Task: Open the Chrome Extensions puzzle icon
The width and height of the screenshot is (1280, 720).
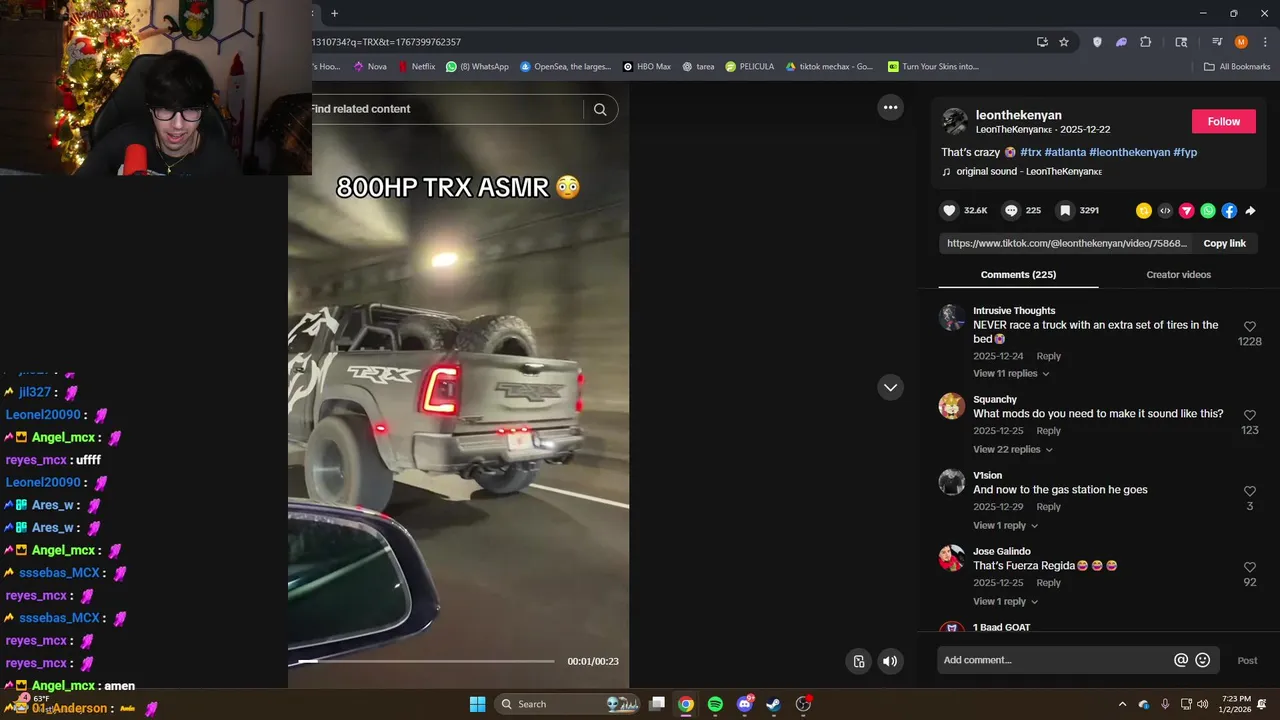Action: 1146,42
